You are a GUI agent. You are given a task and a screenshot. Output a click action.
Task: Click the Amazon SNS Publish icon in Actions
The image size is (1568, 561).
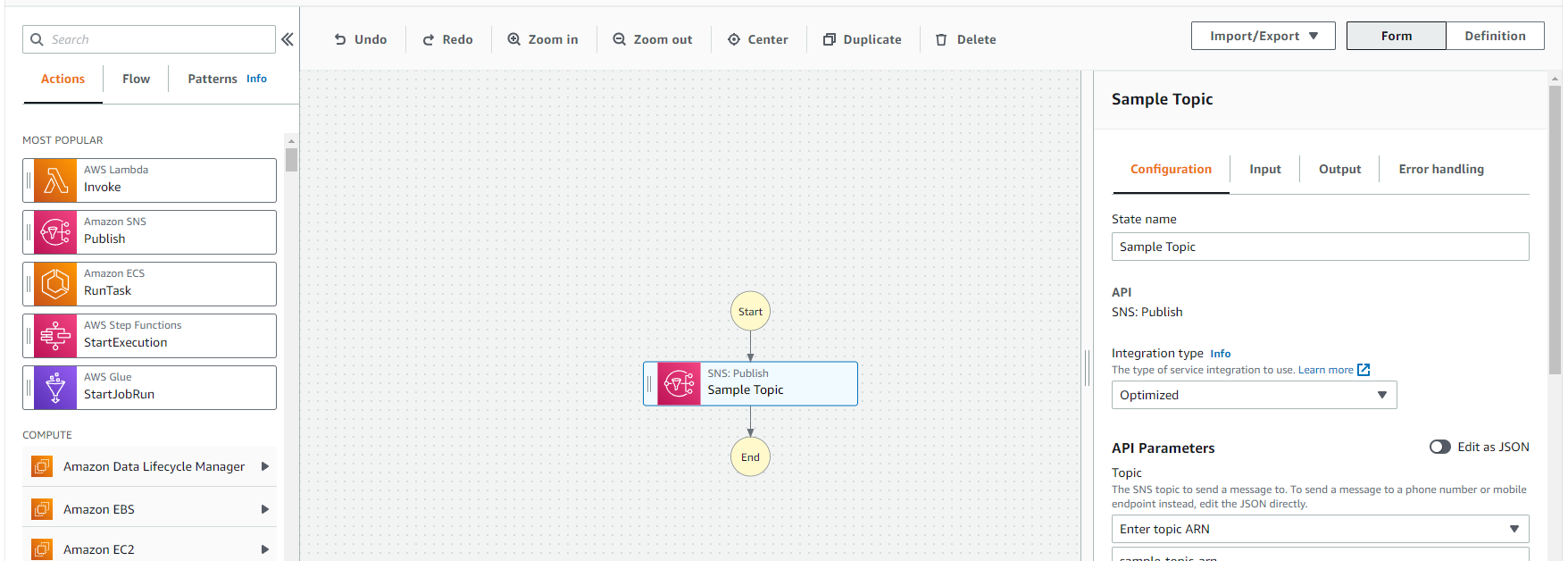[55, 232]
